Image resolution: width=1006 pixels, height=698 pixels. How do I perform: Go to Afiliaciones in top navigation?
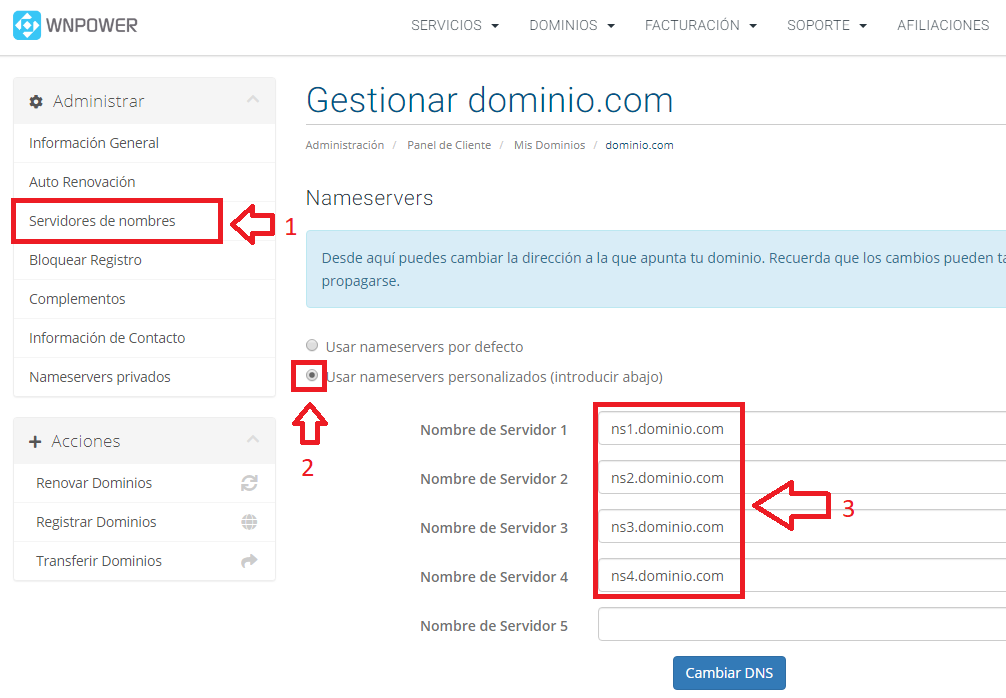tap(942, 25)
